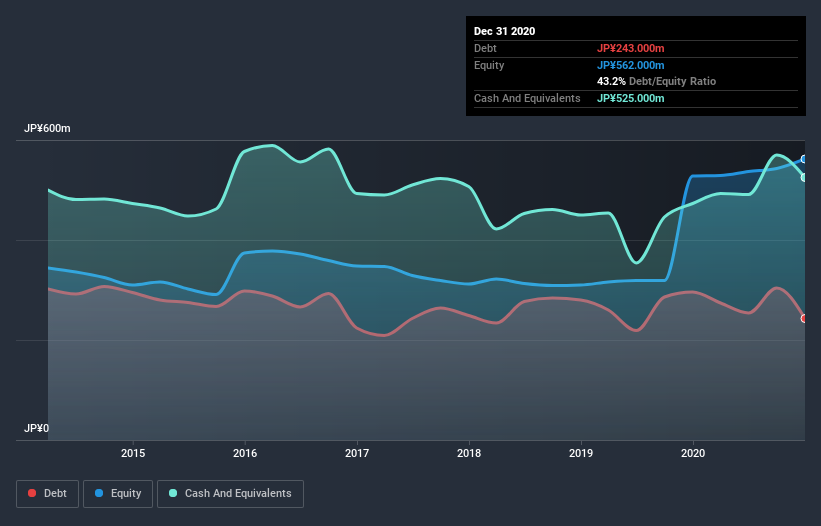Viewport: 821px width, 526px height.
Task: Click the 2015 x-axis label
Action: pos(133,453)
